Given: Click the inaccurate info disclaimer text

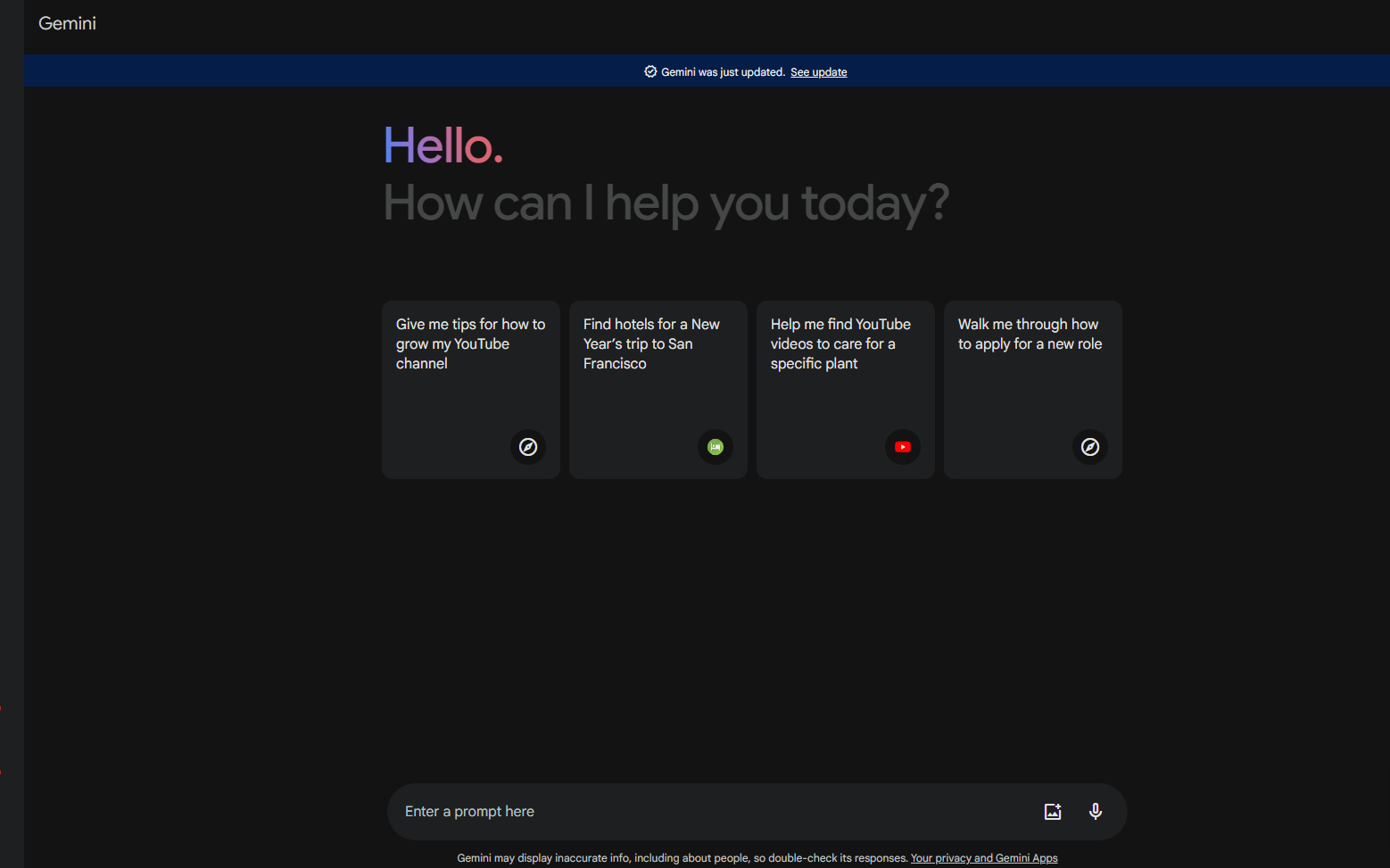Looking at the screenshot, I should coord(683,858).
